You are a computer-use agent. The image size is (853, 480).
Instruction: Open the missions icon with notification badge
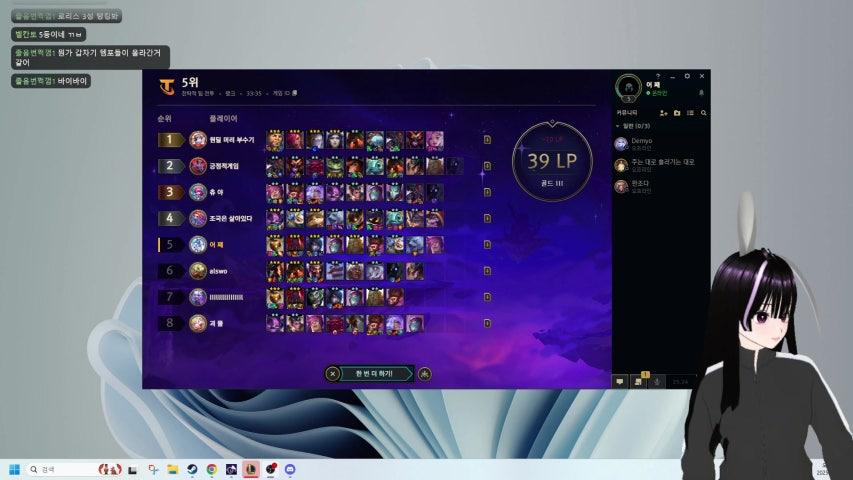(639, 381)
